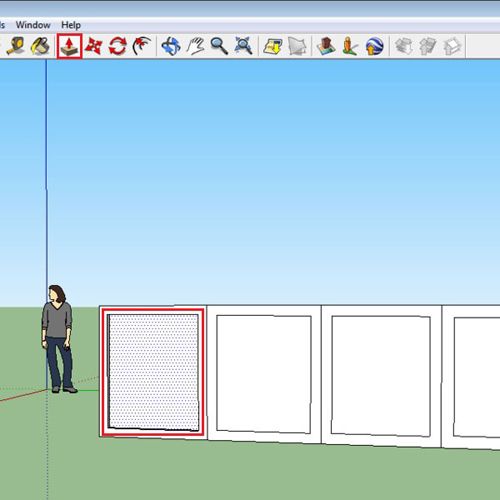Click the dotted selected window face
The height and width of the screenshot is (500, 500).
(153, 372)
